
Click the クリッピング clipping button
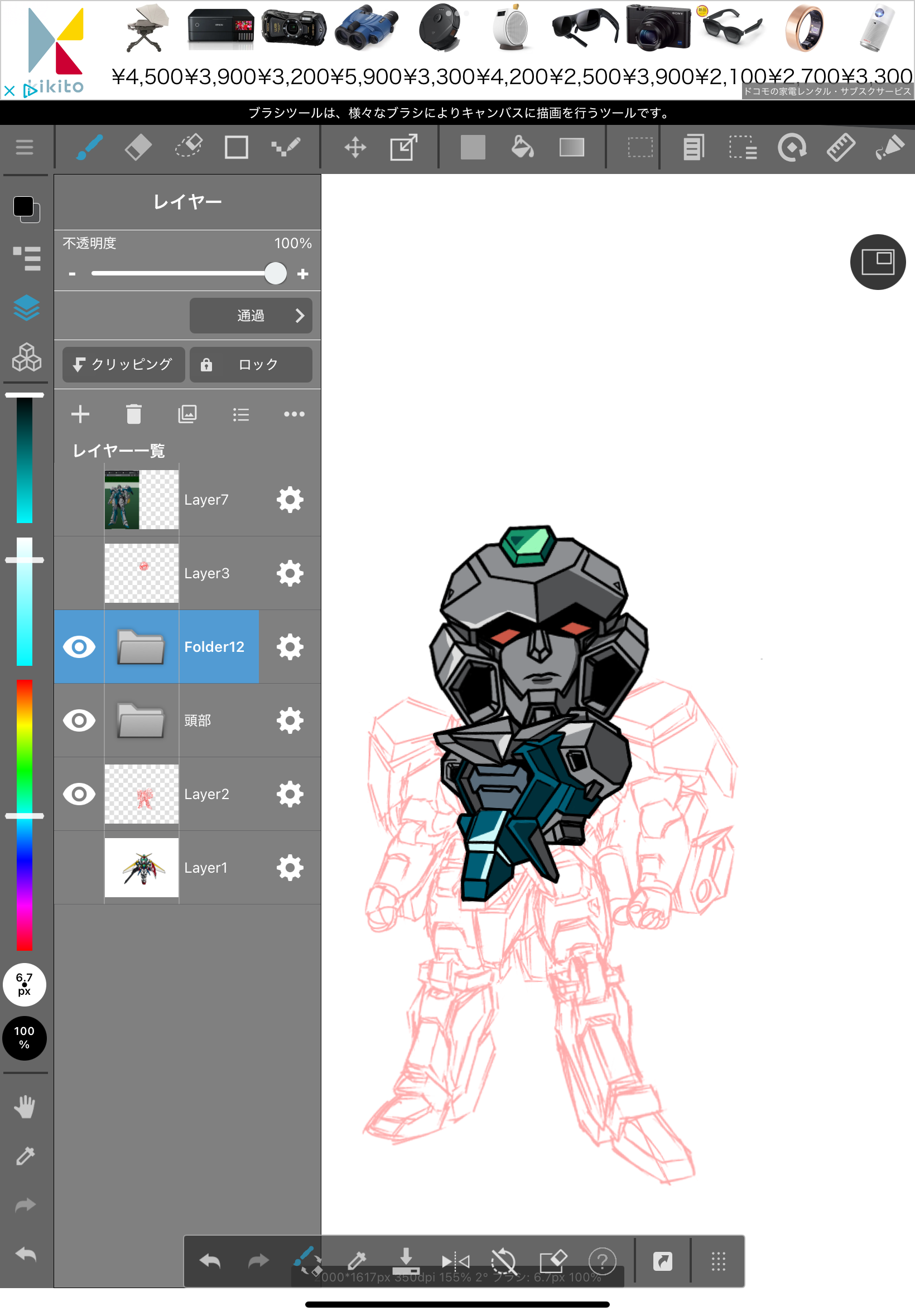pyautogui.click(x=123, y=364)
